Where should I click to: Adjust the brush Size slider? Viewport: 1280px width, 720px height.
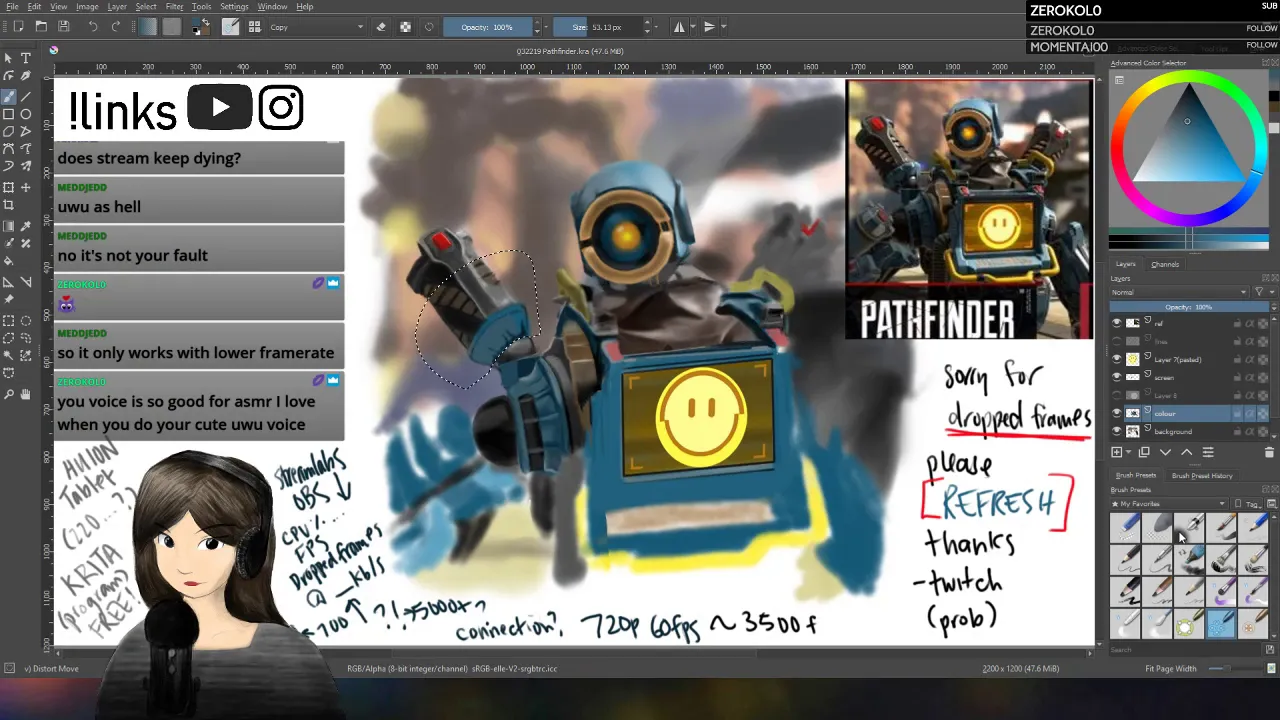coord(600,27)
